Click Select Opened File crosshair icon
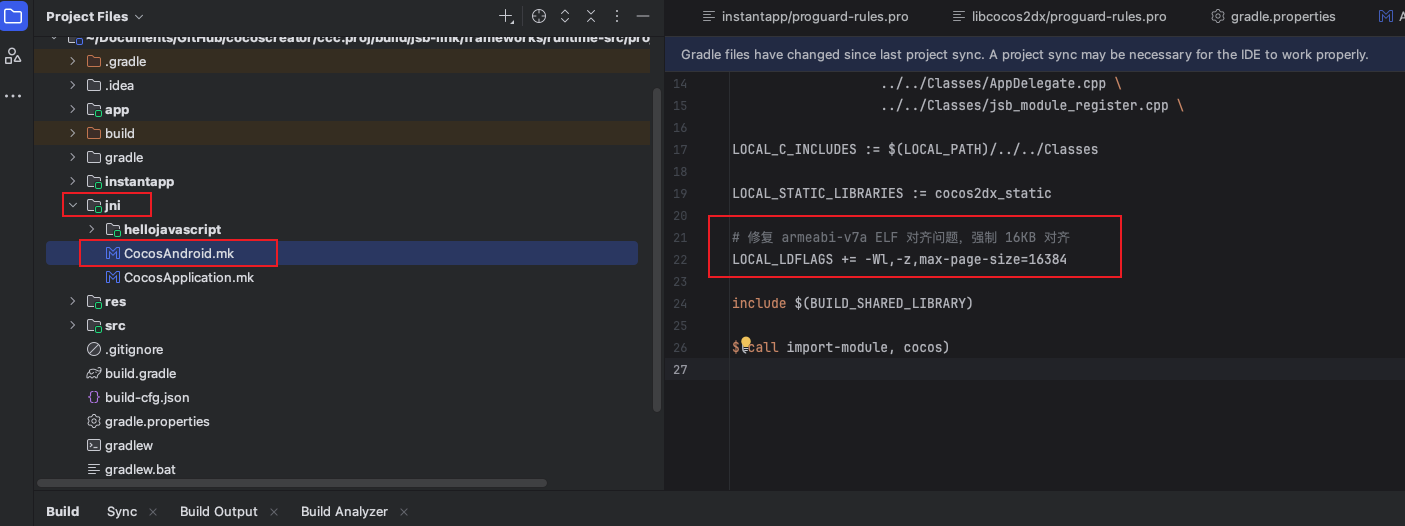This screenshot has height=526, width=1405. pos(539,17)
